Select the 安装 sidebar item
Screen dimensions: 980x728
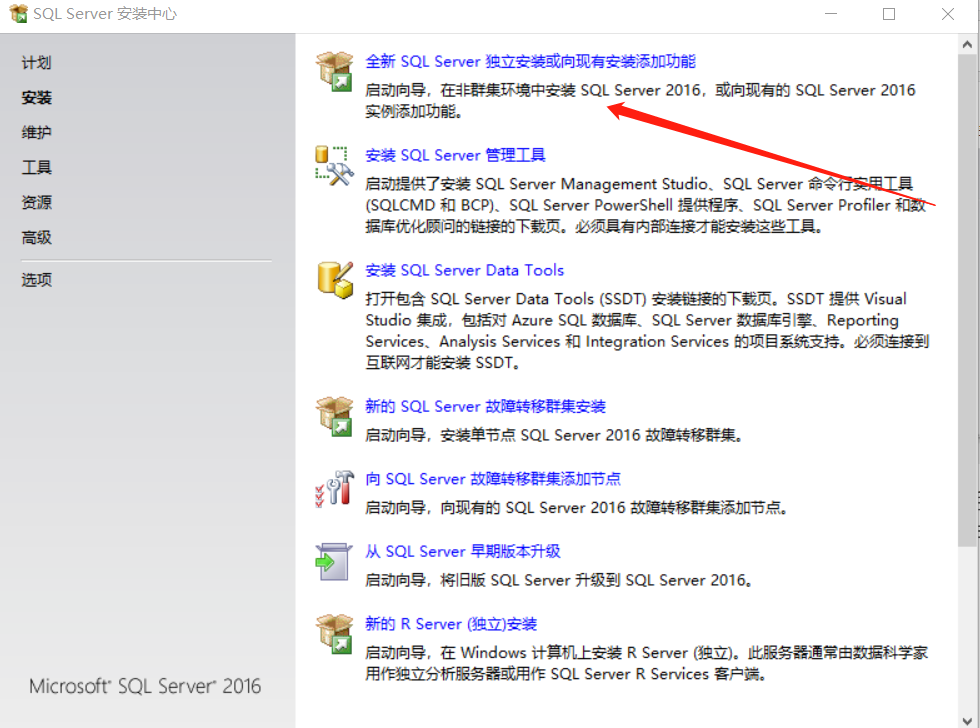pos(36,97)
